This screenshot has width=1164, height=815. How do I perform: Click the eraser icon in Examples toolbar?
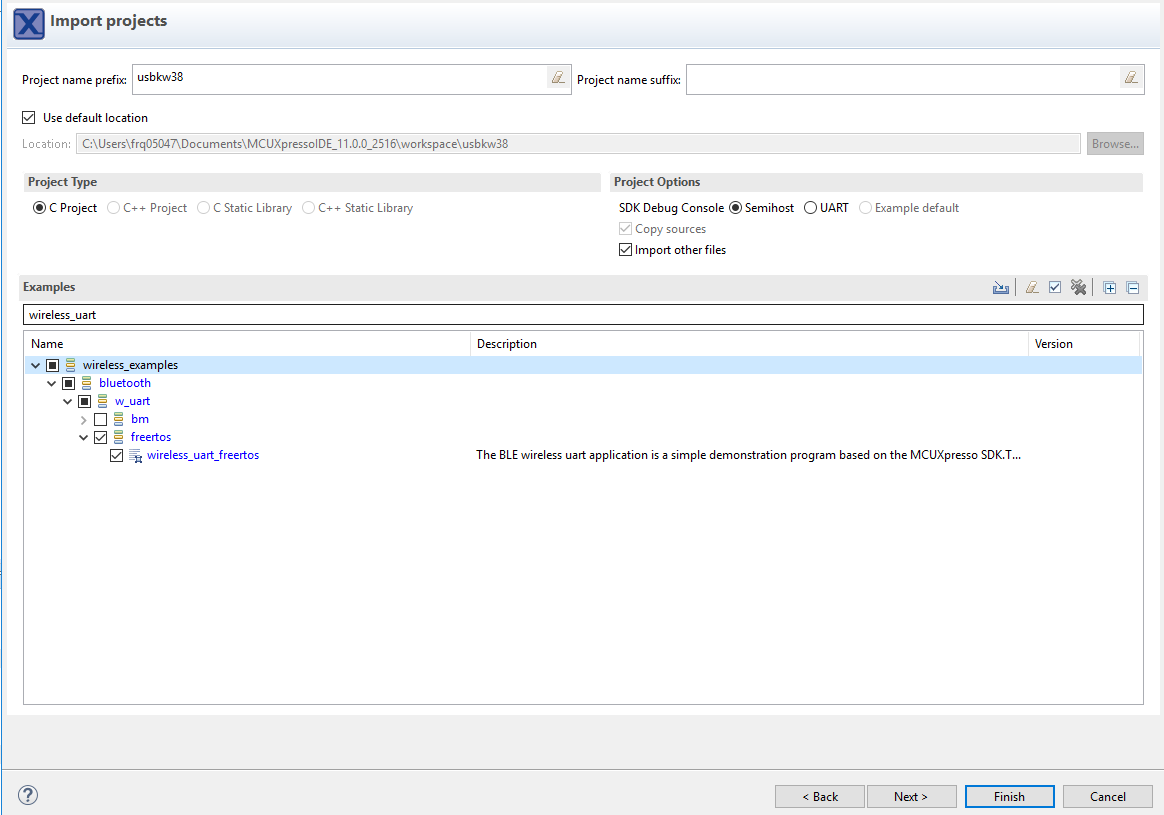point(1032,288)
